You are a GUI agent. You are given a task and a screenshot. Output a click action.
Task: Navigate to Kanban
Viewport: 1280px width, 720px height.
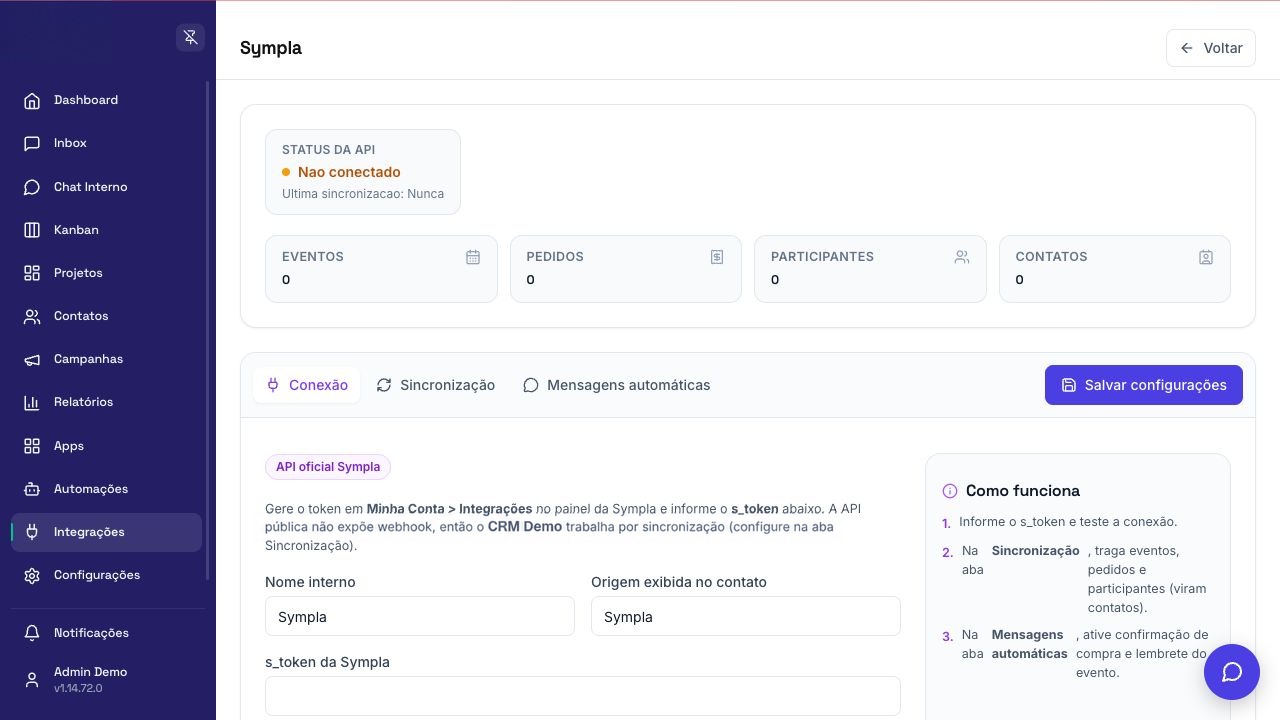point(106,230)
